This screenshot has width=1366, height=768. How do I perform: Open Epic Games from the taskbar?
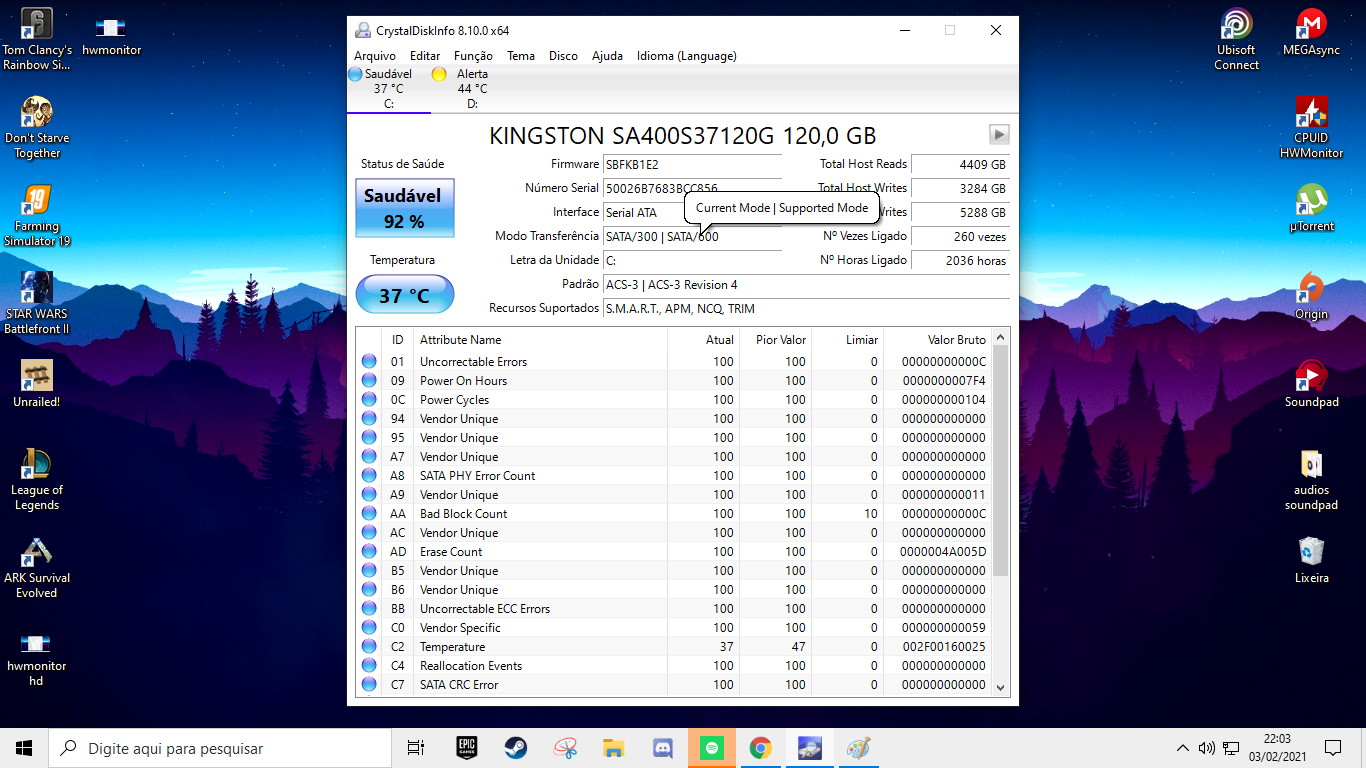pyautogui.click(x=466, y=748)
